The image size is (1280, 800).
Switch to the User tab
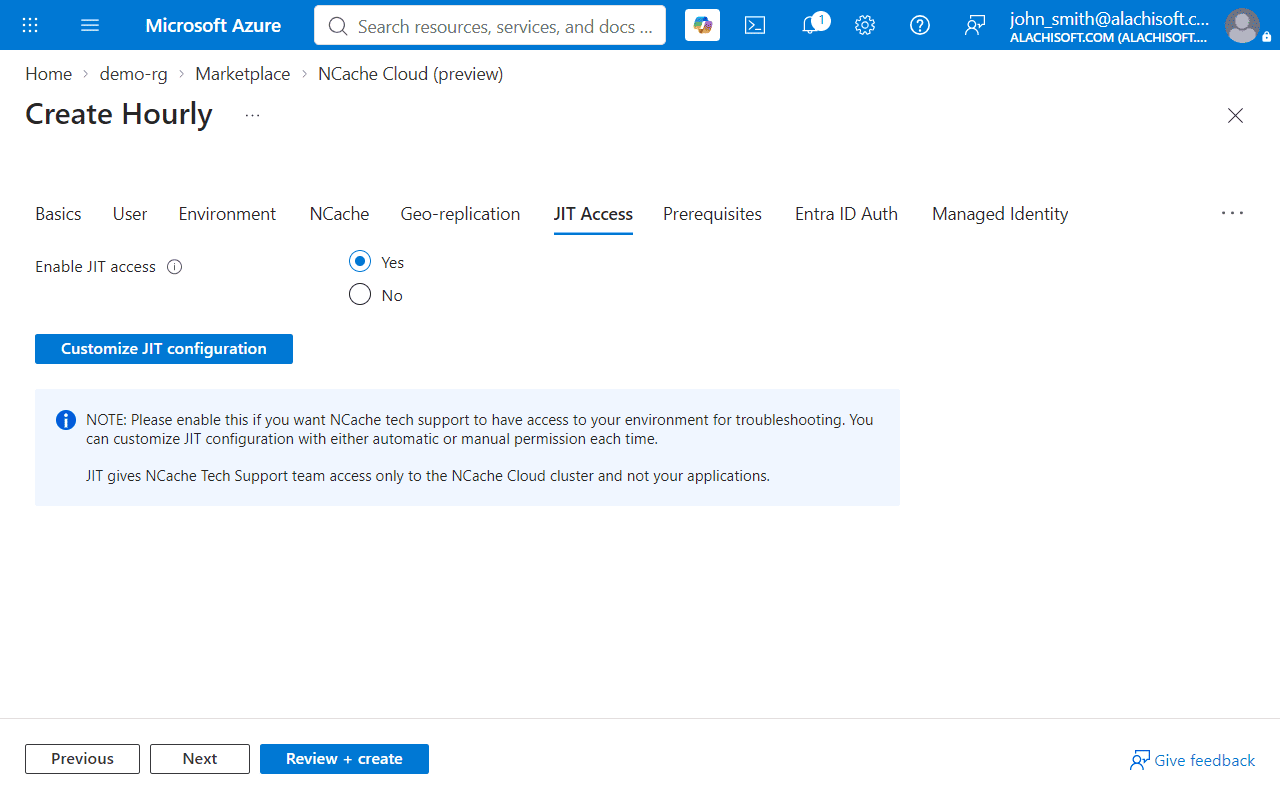[130, 214]
